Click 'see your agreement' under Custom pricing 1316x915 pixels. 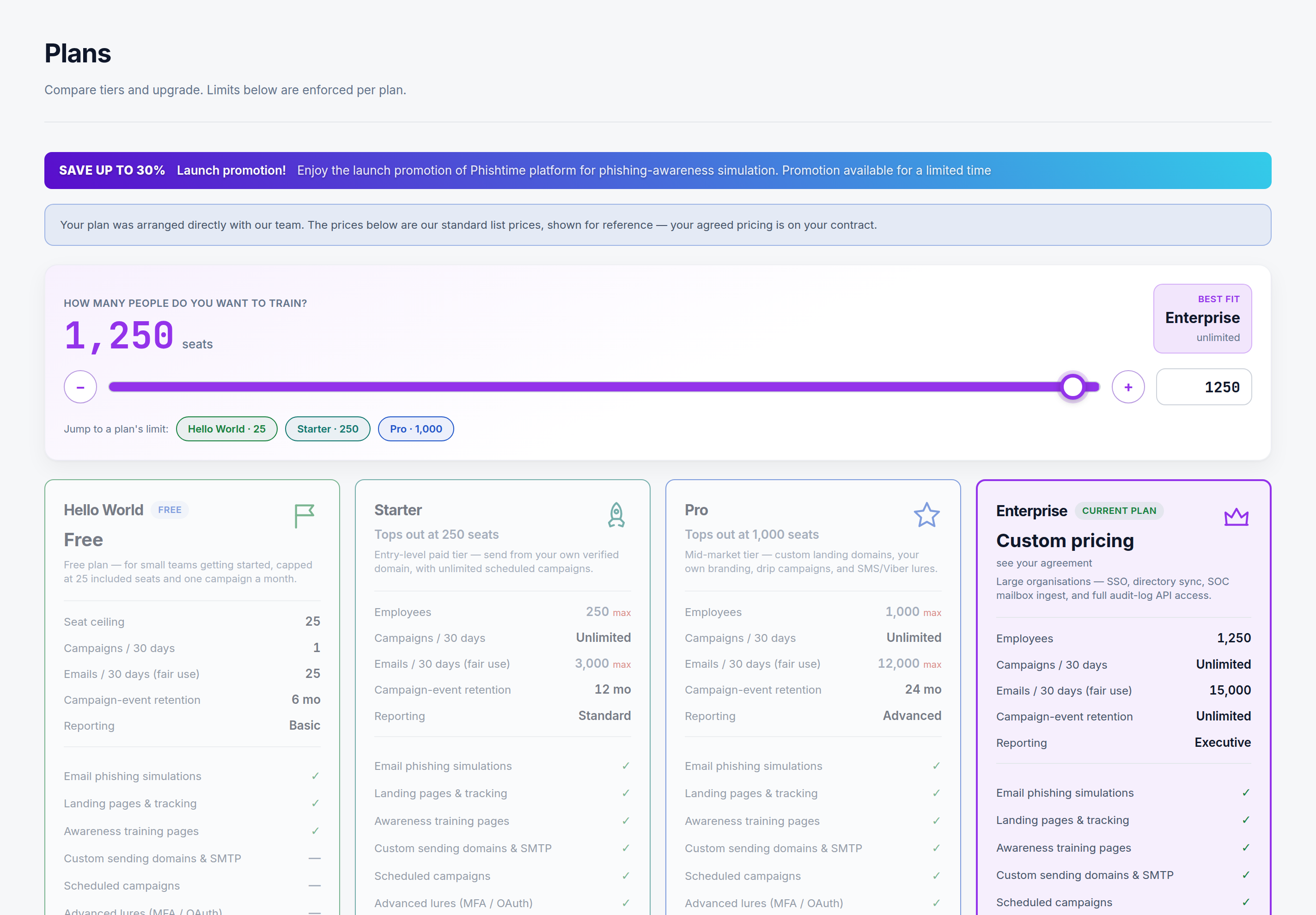pyautogui.click(x=1044, y=563)
